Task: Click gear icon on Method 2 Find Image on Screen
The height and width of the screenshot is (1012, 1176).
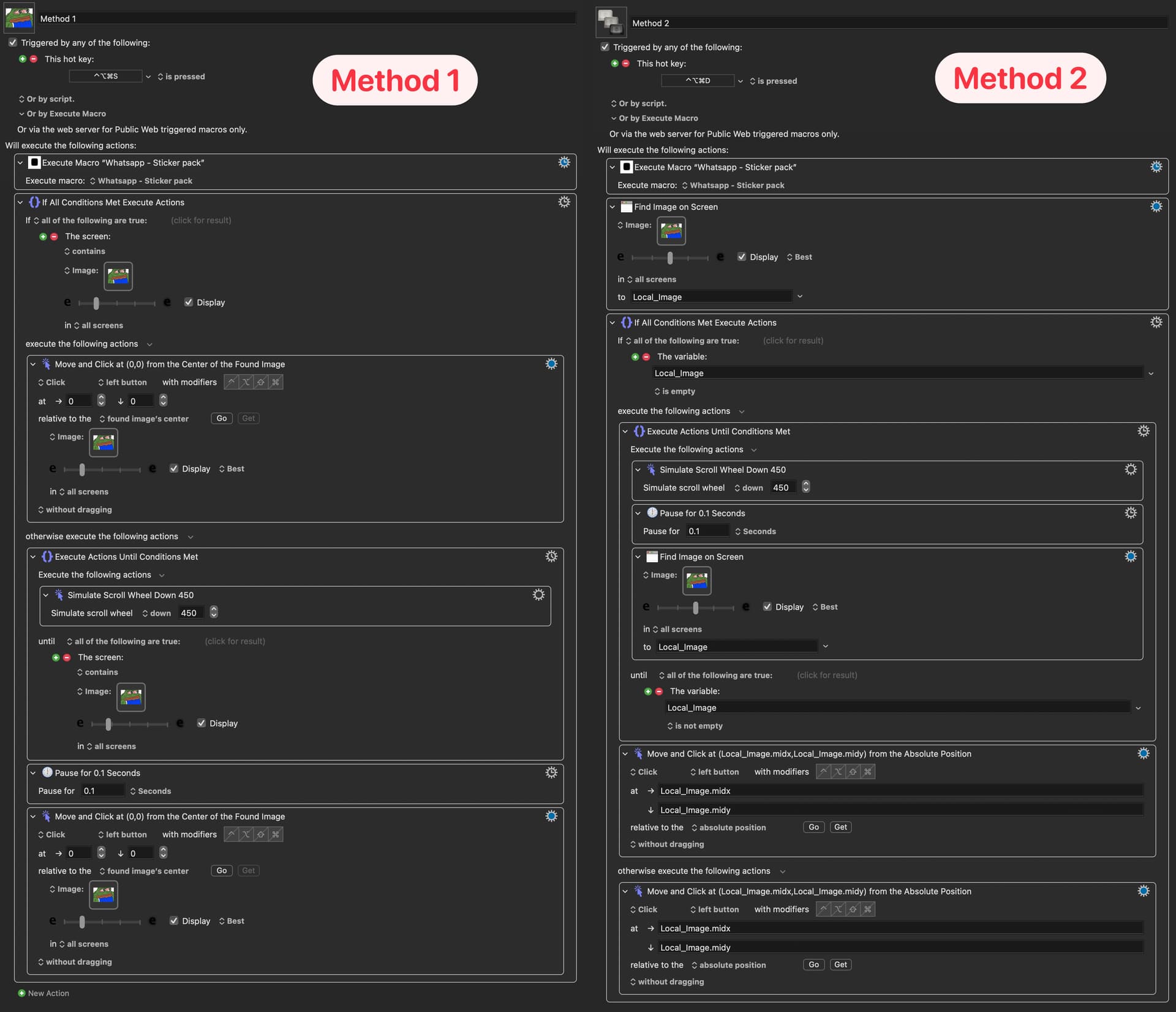Action: click(x=1156, y=207)
